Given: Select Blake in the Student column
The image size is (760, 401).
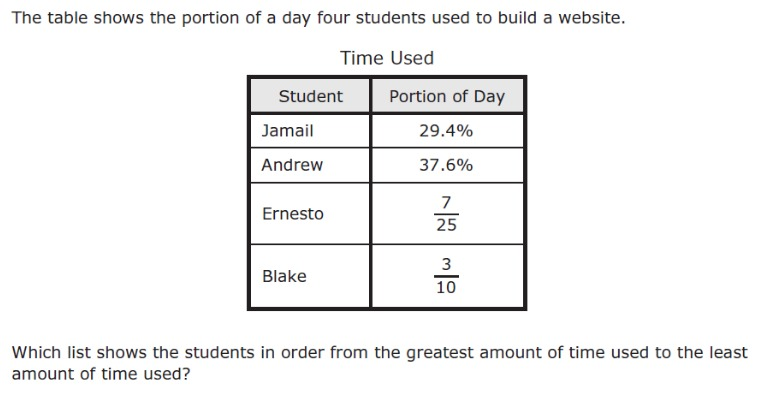Looking at the screenshot, I should coord(284,276).
